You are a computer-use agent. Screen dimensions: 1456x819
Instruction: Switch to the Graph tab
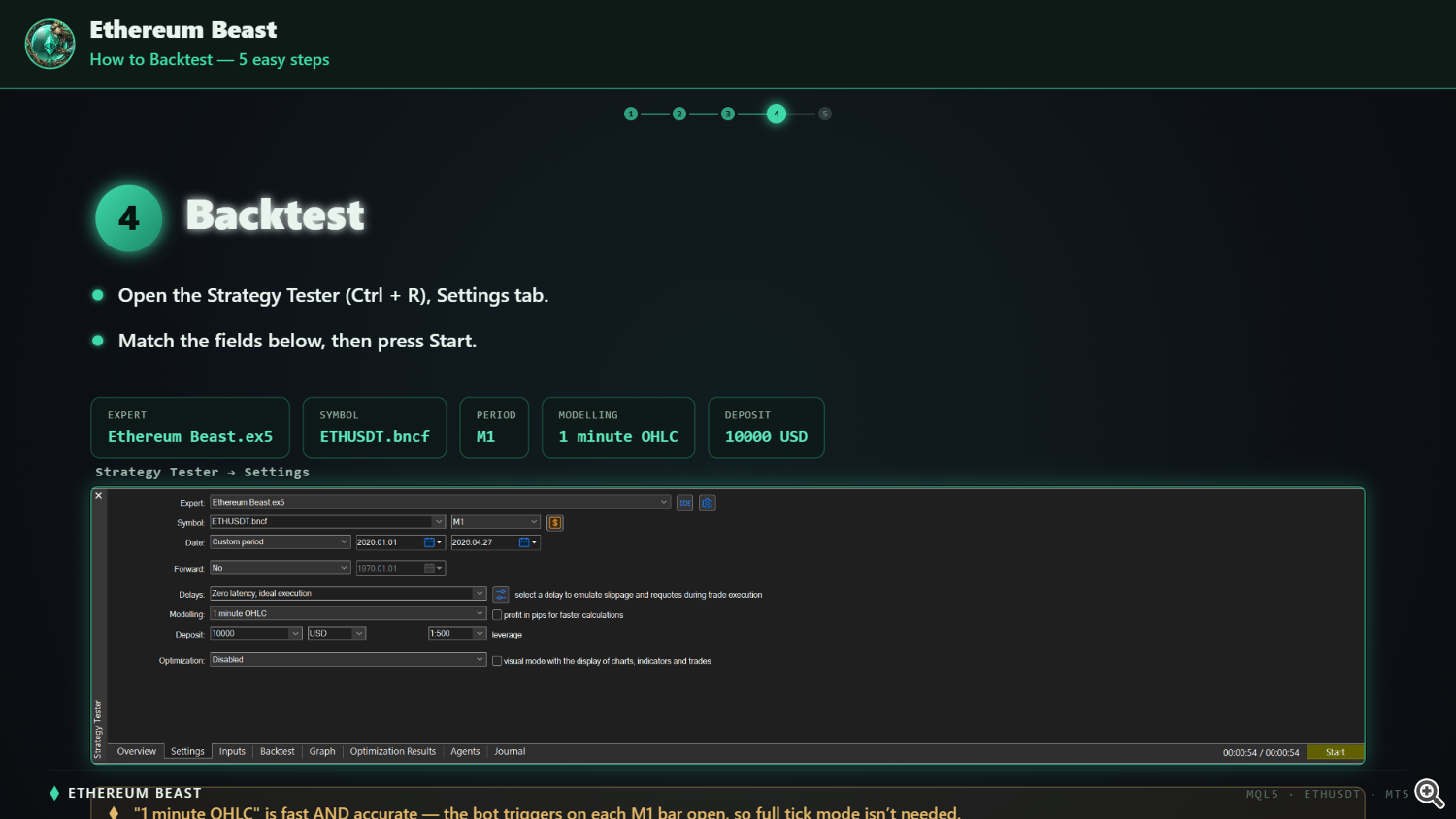[322, 752]
